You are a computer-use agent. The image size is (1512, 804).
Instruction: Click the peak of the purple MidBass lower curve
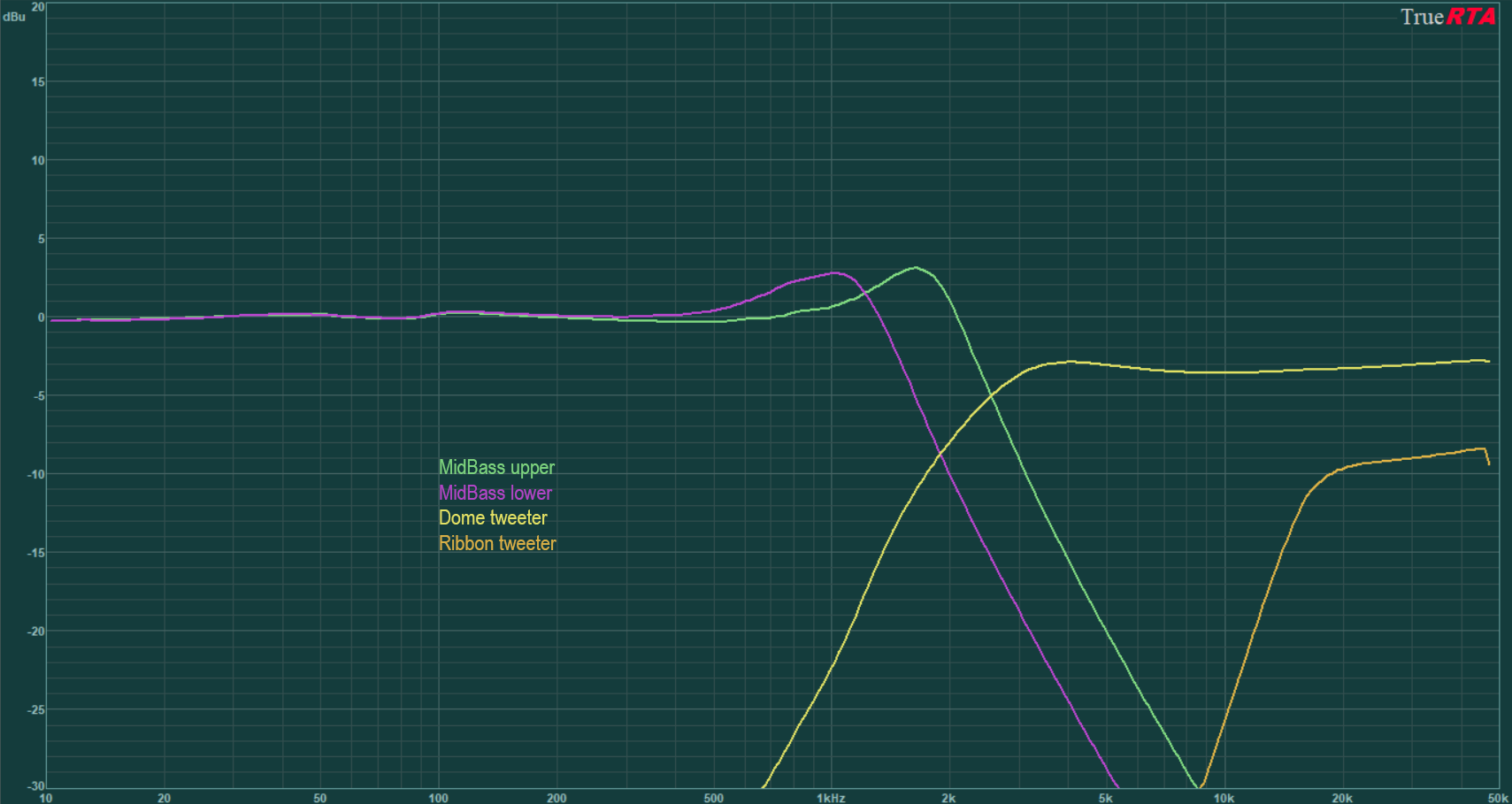[834, 272]
